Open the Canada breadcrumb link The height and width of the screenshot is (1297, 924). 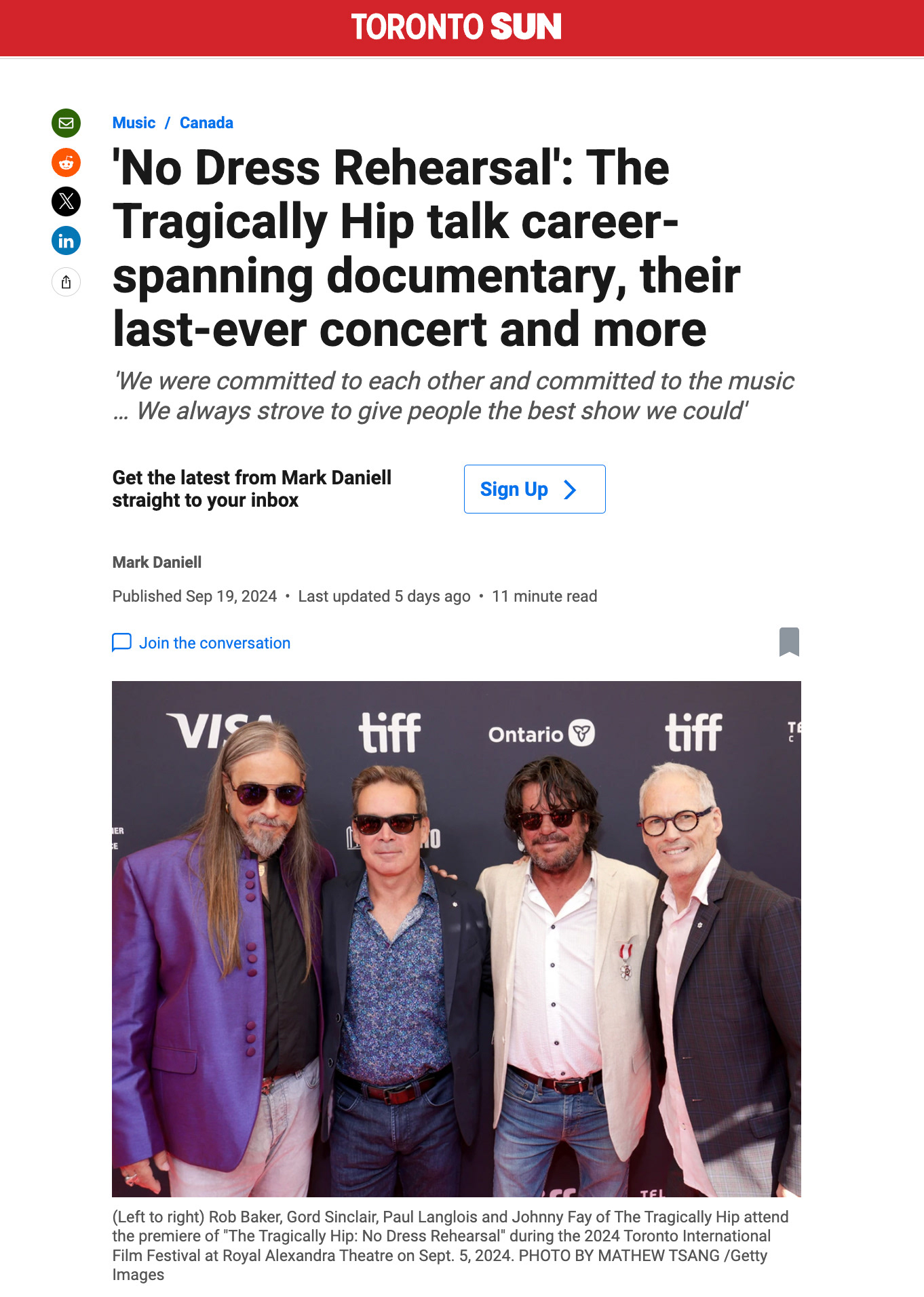pos(206,123)
